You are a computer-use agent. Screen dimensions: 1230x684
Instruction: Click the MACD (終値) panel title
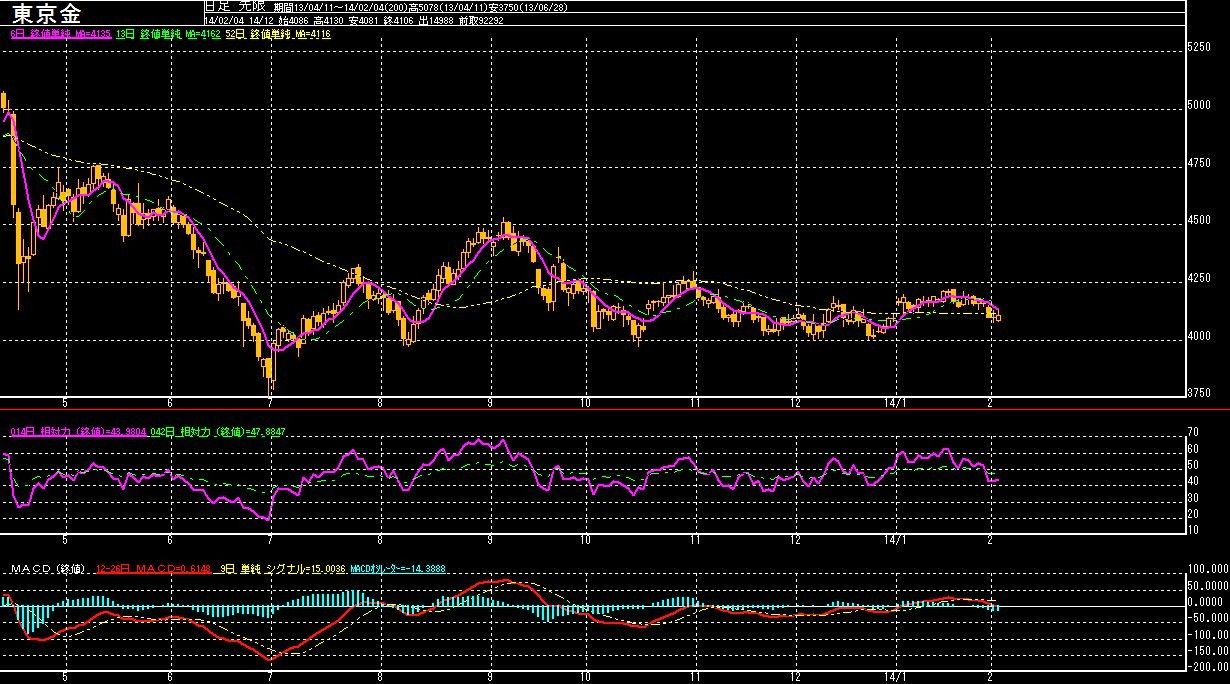[x=50, y=569]
